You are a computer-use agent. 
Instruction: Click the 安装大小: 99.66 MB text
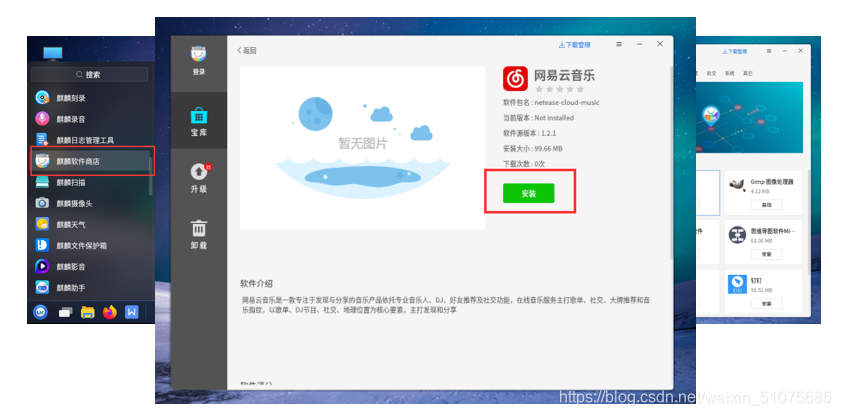[x=532, y=148]
